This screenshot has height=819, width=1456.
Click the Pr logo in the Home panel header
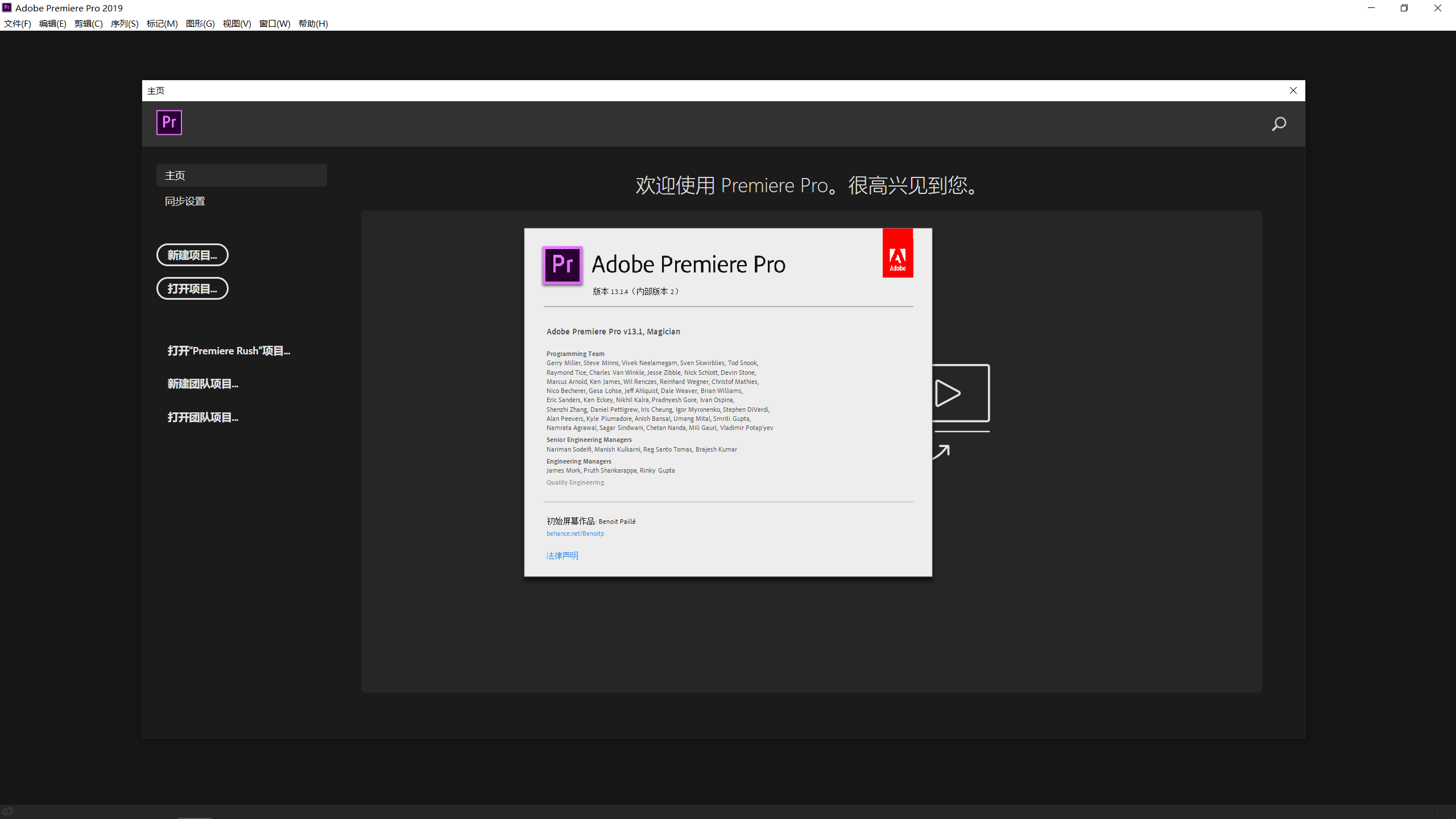coord(169,122)
